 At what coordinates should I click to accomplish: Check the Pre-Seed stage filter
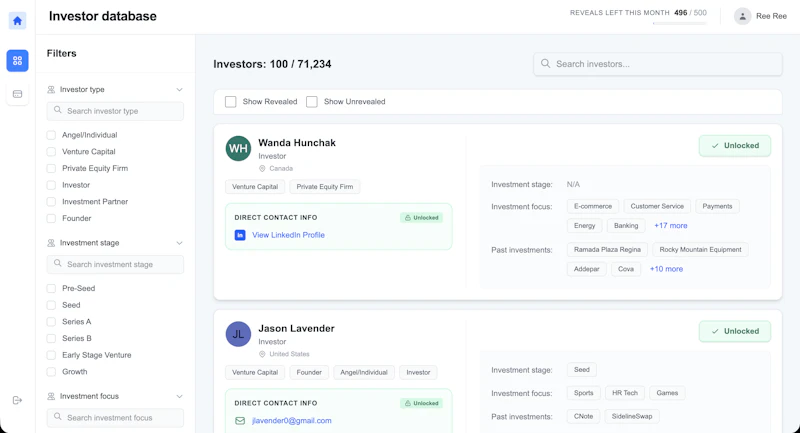coord(51,288)
